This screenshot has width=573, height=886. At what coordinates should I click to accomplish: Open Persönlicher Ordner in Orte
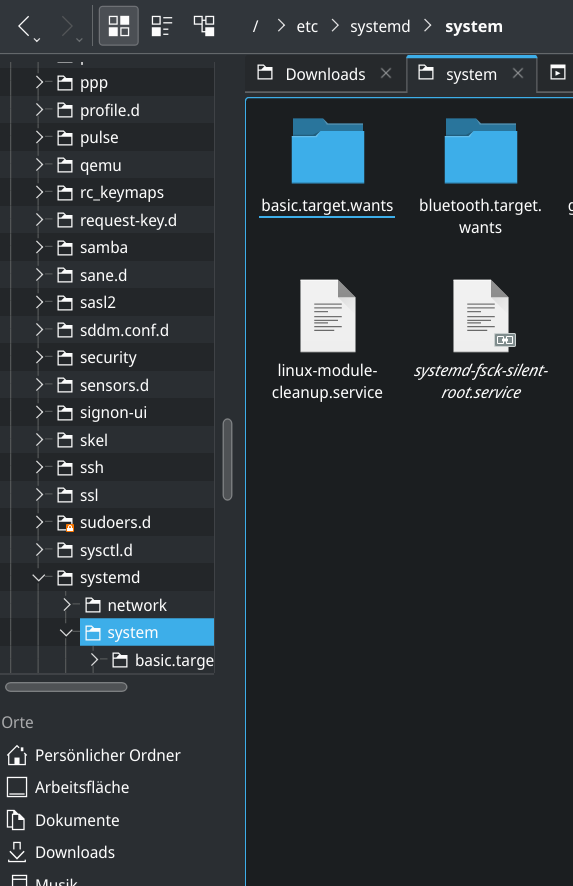coord(107,755)
